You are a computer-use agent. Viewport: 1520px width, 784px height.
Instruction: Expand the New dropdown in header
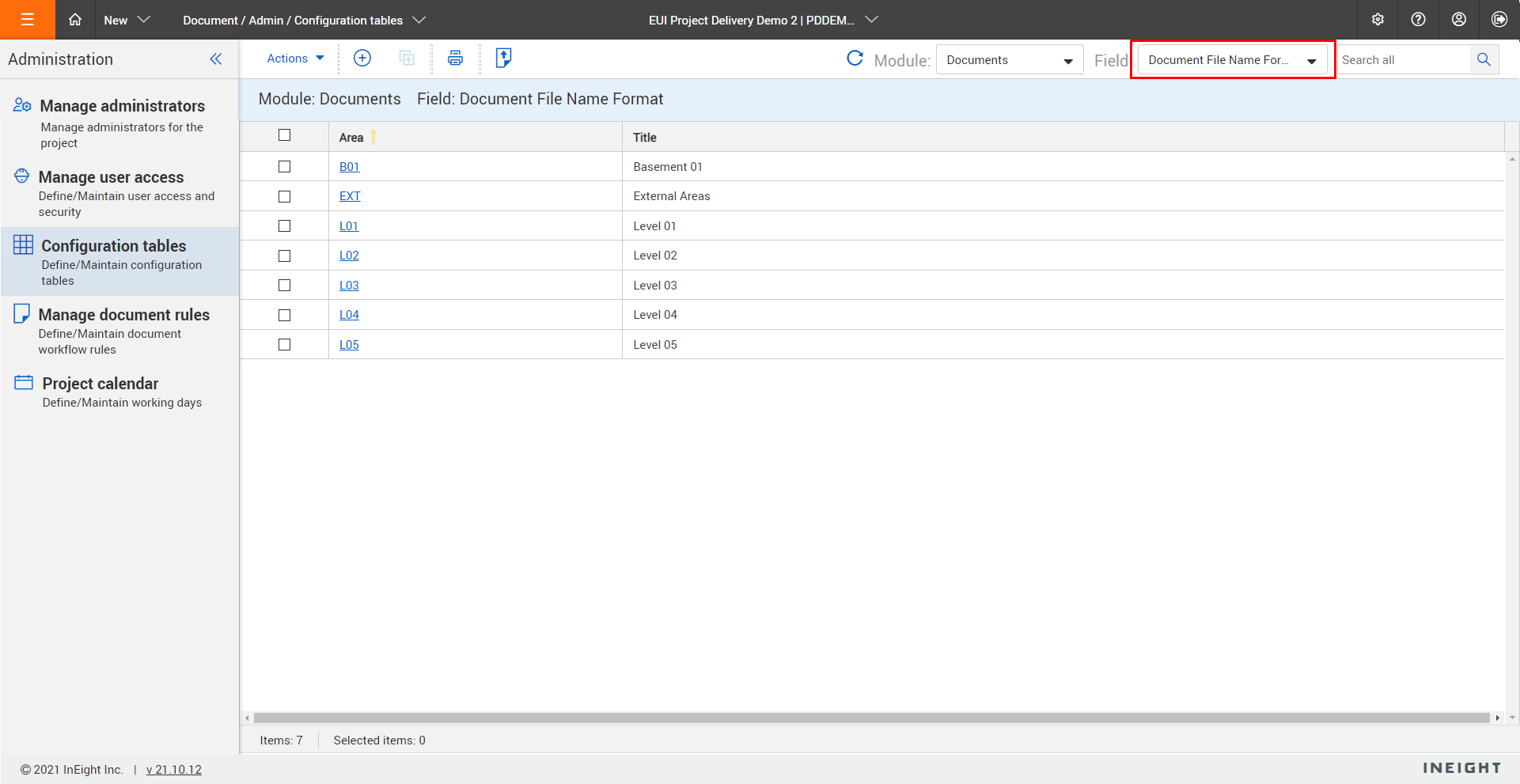tap(127, 20)
